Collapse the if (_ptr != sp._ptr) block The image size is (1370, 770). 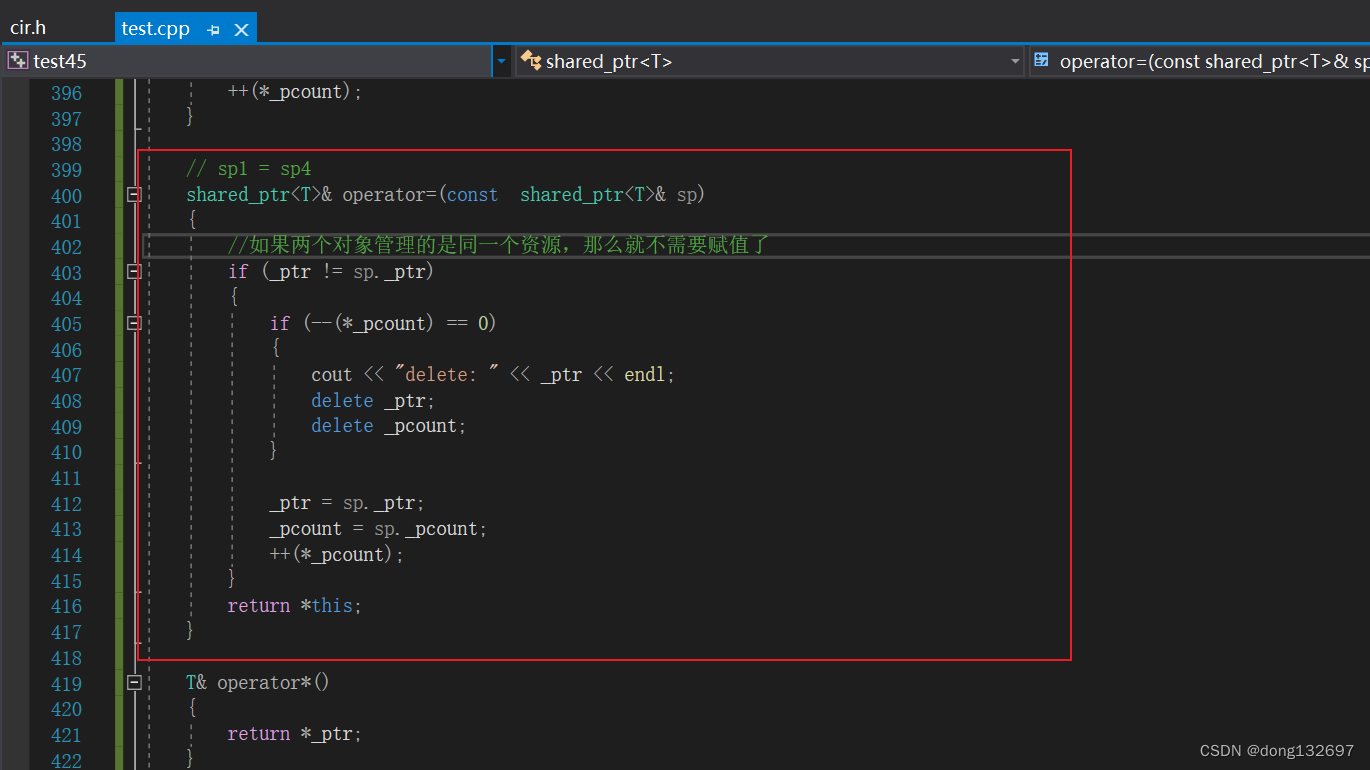pos(134,271)
